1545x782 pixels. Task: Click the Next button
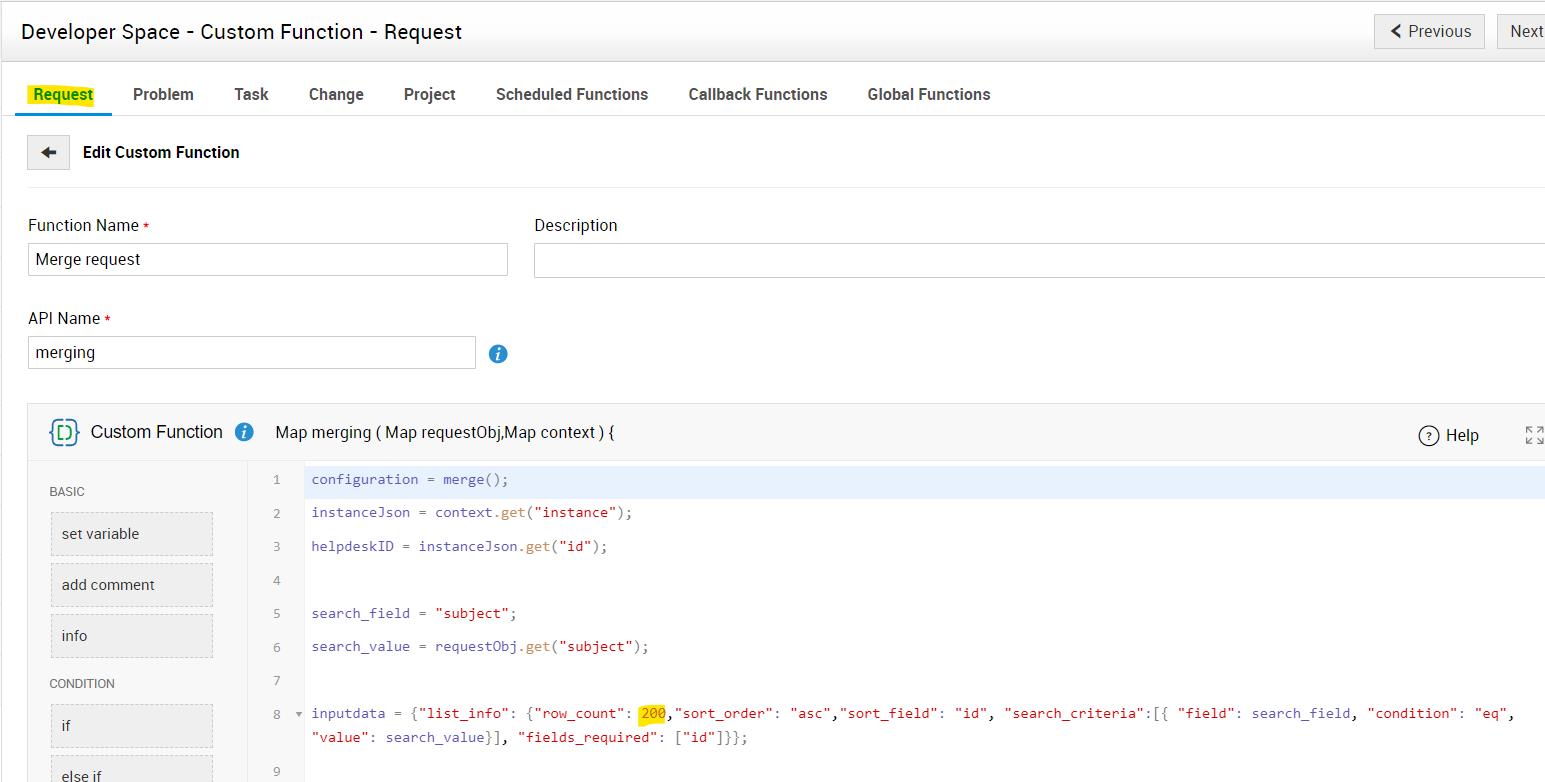tap(1524, 32)
